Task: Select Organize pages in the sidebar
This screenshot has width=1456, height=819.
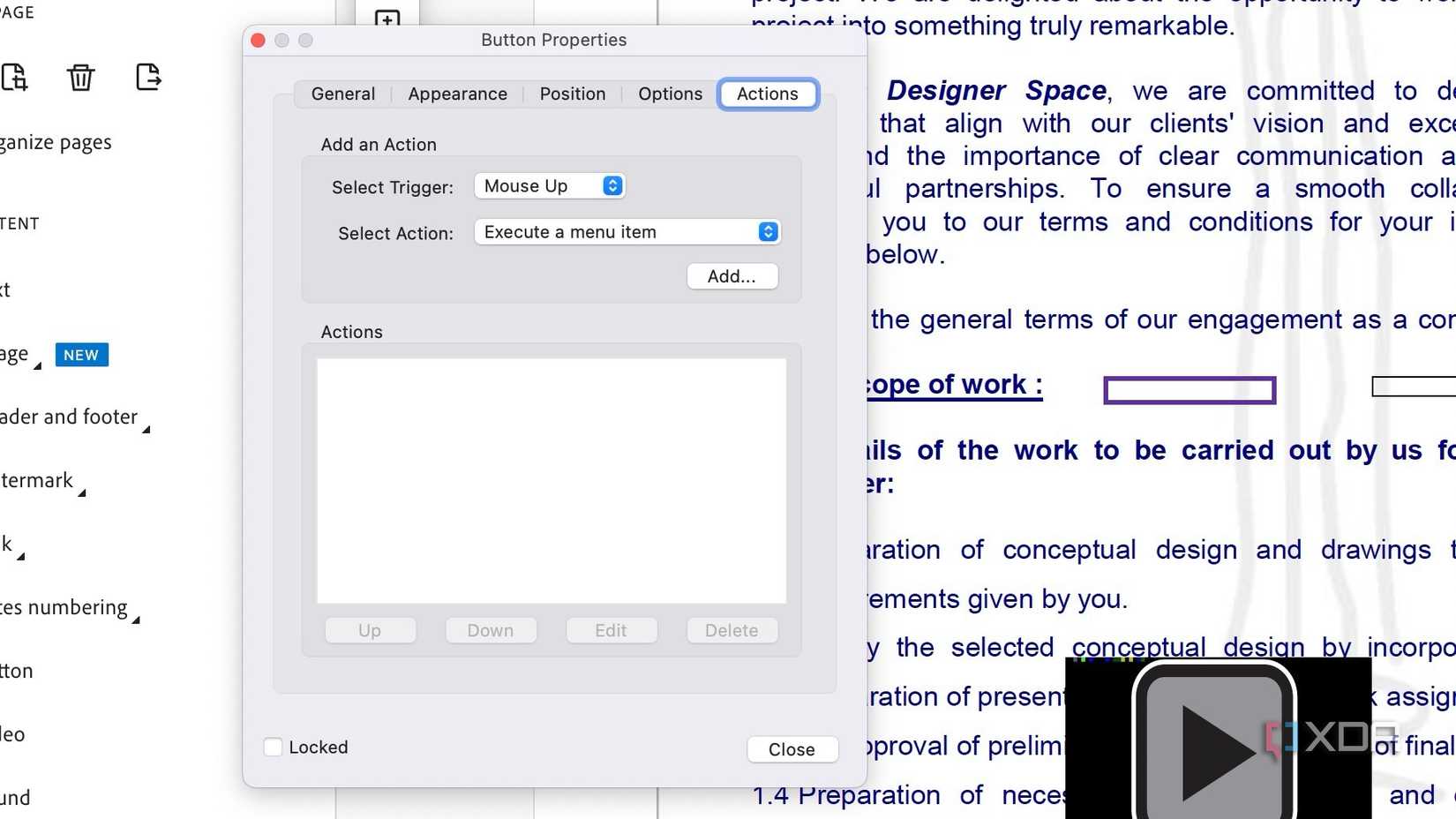Action: click(x=56, y=142)
